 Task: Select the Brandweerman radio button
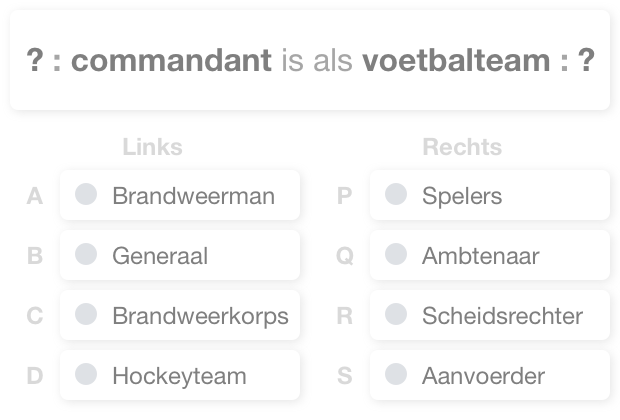click(x=87, y=194)
